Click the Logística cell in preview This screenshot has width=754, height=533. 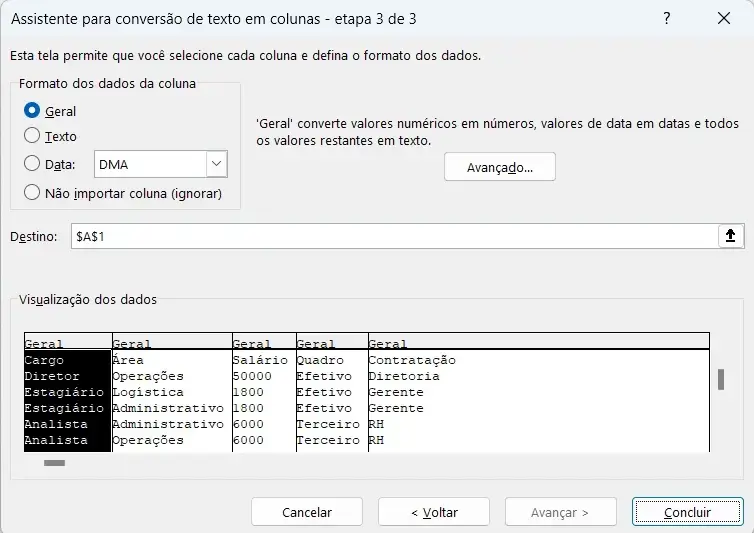click(148, 392)
